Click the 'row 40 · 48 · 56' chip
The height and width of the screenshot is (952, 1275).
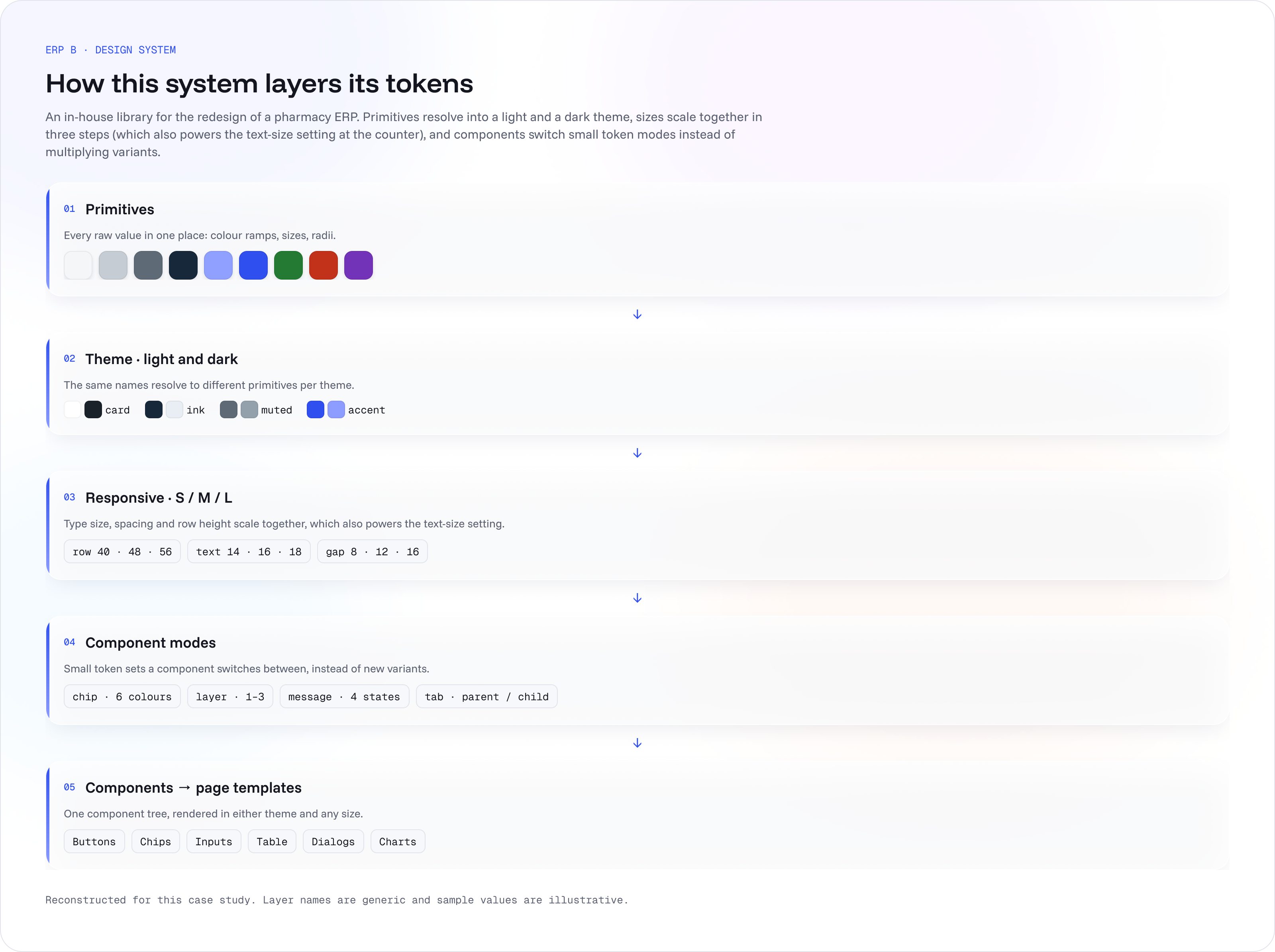click(122, 552)
